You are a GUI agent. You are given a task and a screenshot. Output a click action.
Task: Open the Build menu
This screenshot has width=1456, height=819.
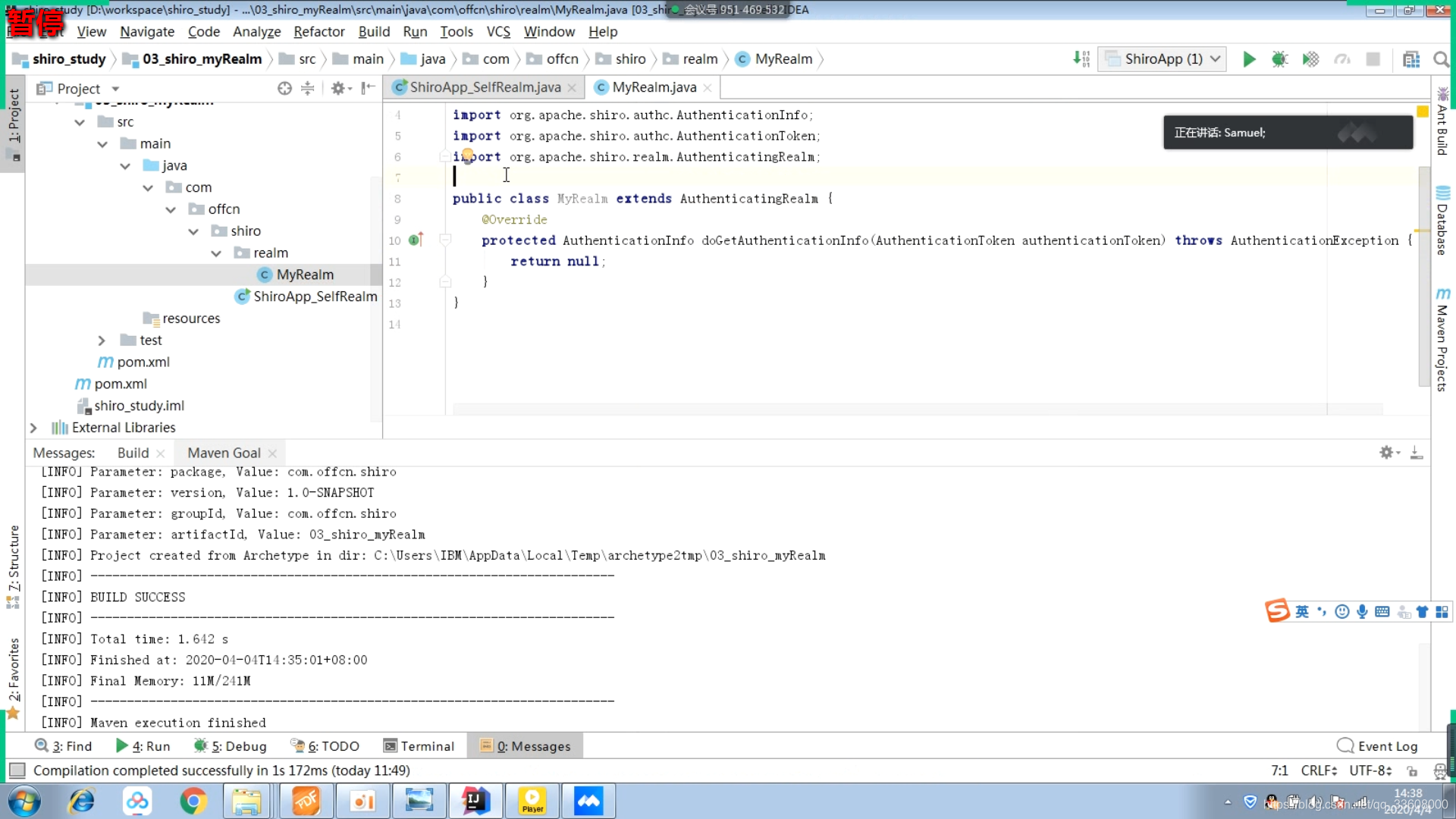(x=374, y=32)
